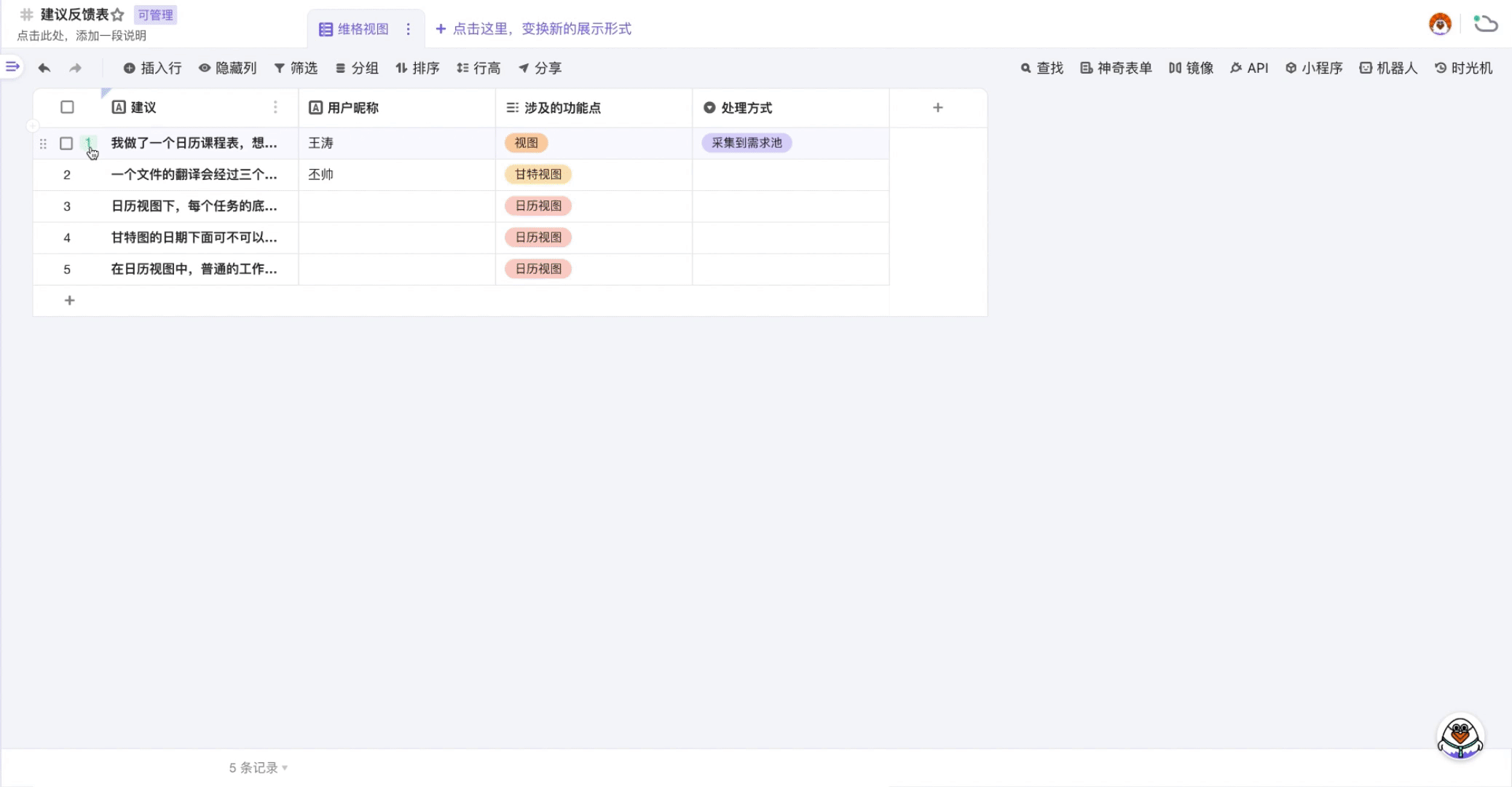Open 建议 column options menu
Image resolution: width=1512 pixels, height=787 pixels.
pos(275,107)
